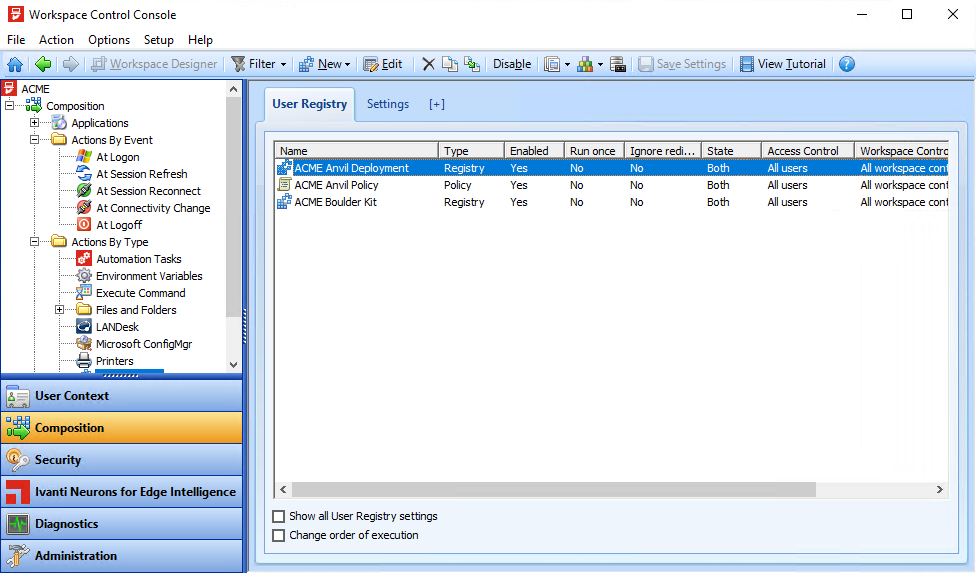Open the Action menu
976x573 pixels.
click(56, 40)
